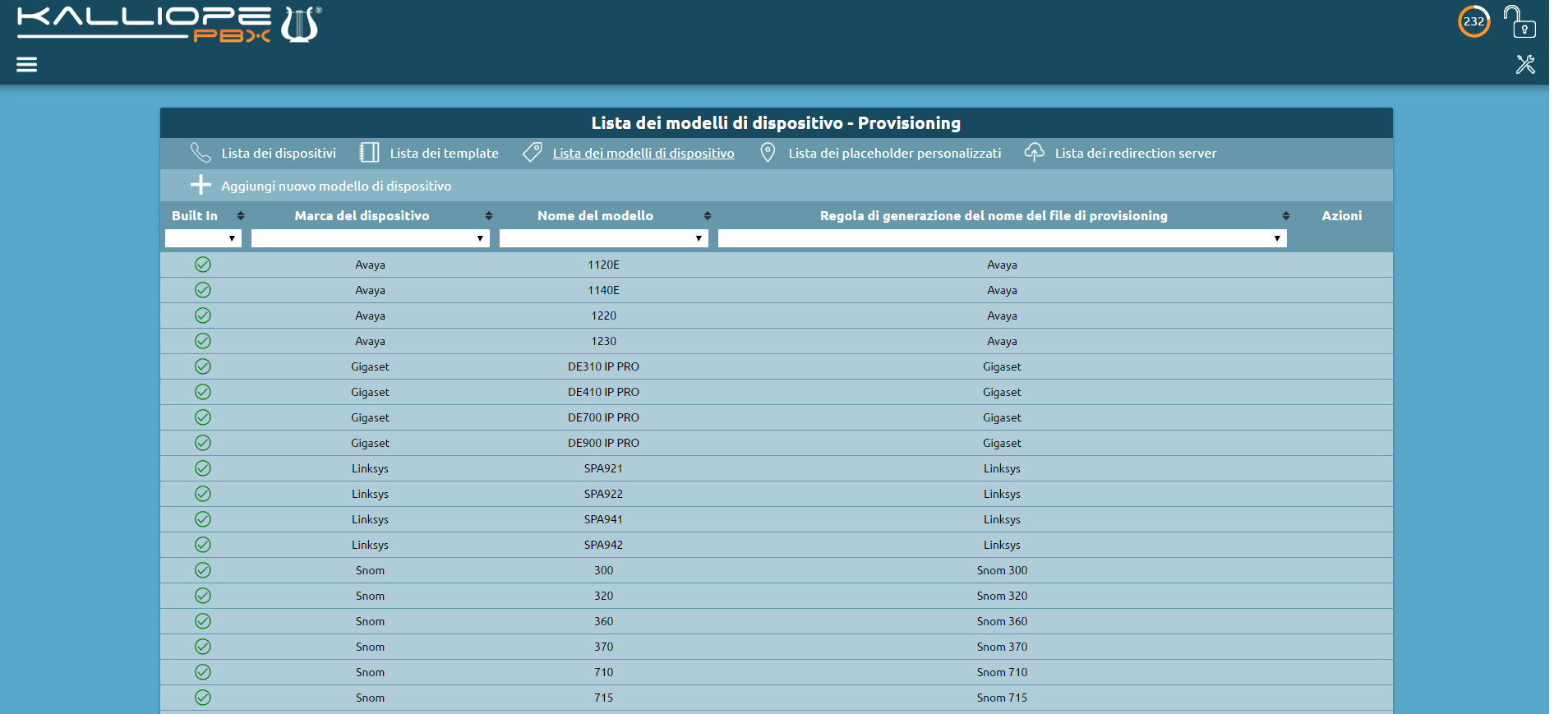Click rule cell Avaya in 1120E row

[x=1002, y=265]
